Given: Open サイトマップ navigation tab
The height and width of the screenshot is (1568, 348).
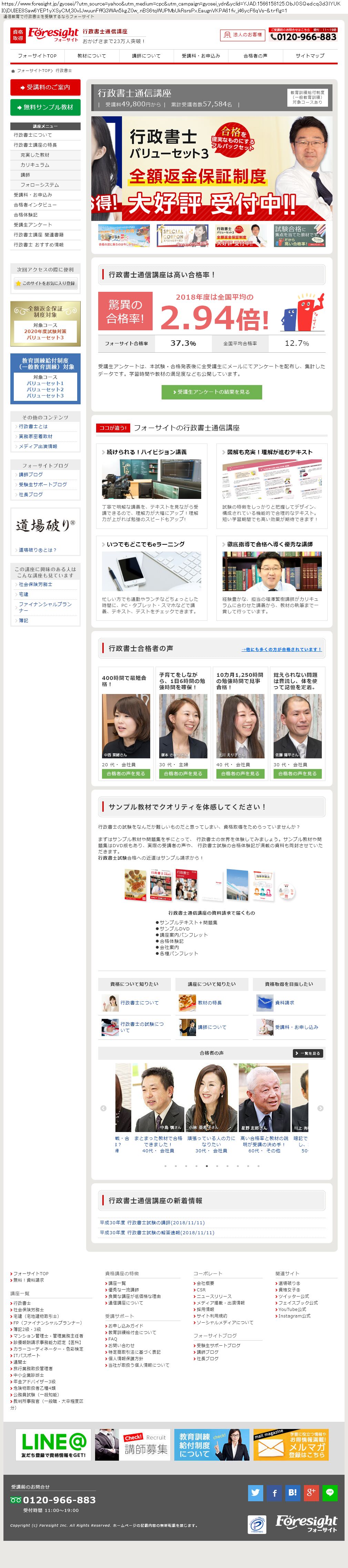Looking at the screenshot, I should click(310, 55).
